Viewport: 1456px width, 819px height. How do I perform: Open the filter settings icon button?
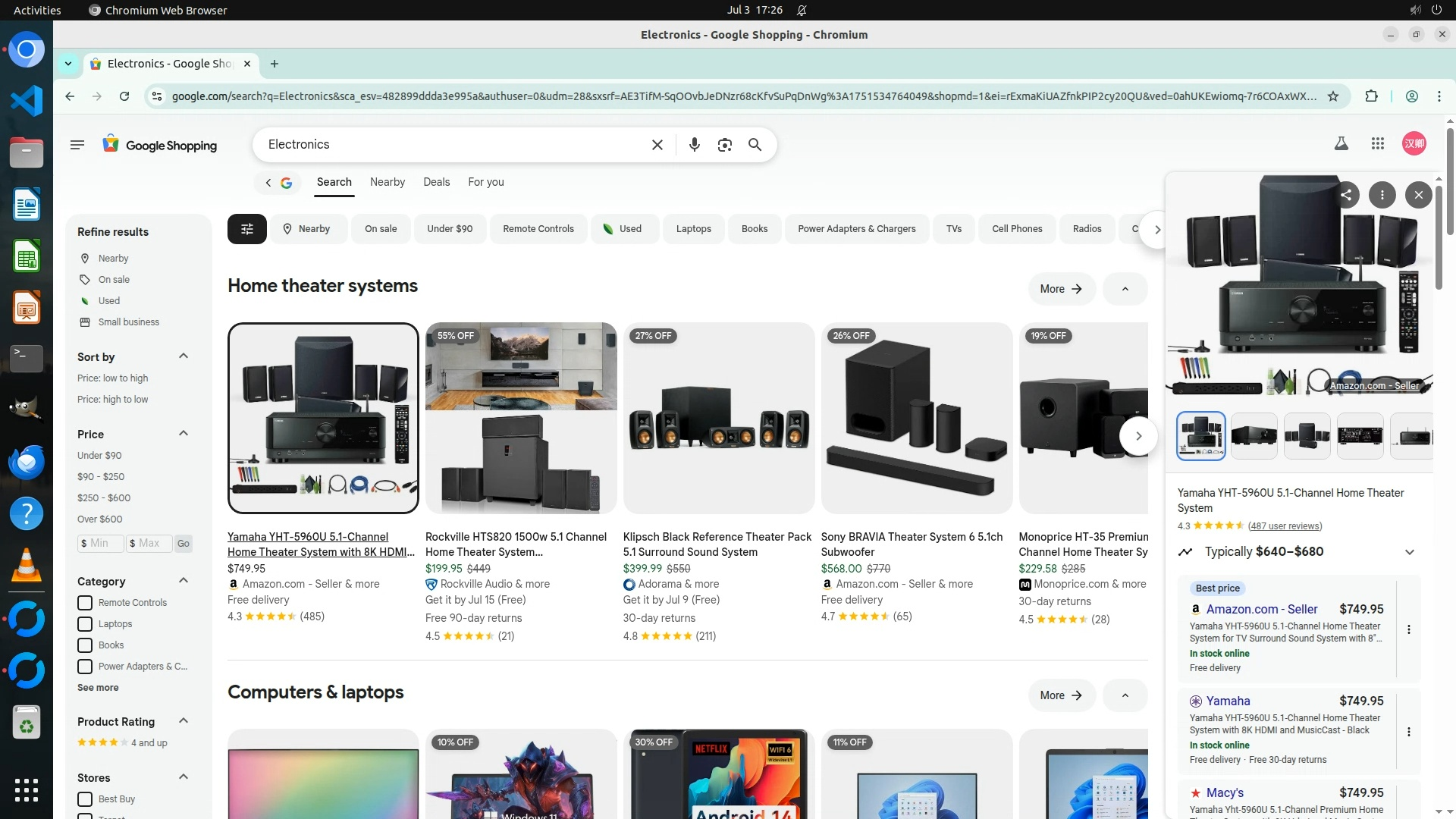point(246,229)
